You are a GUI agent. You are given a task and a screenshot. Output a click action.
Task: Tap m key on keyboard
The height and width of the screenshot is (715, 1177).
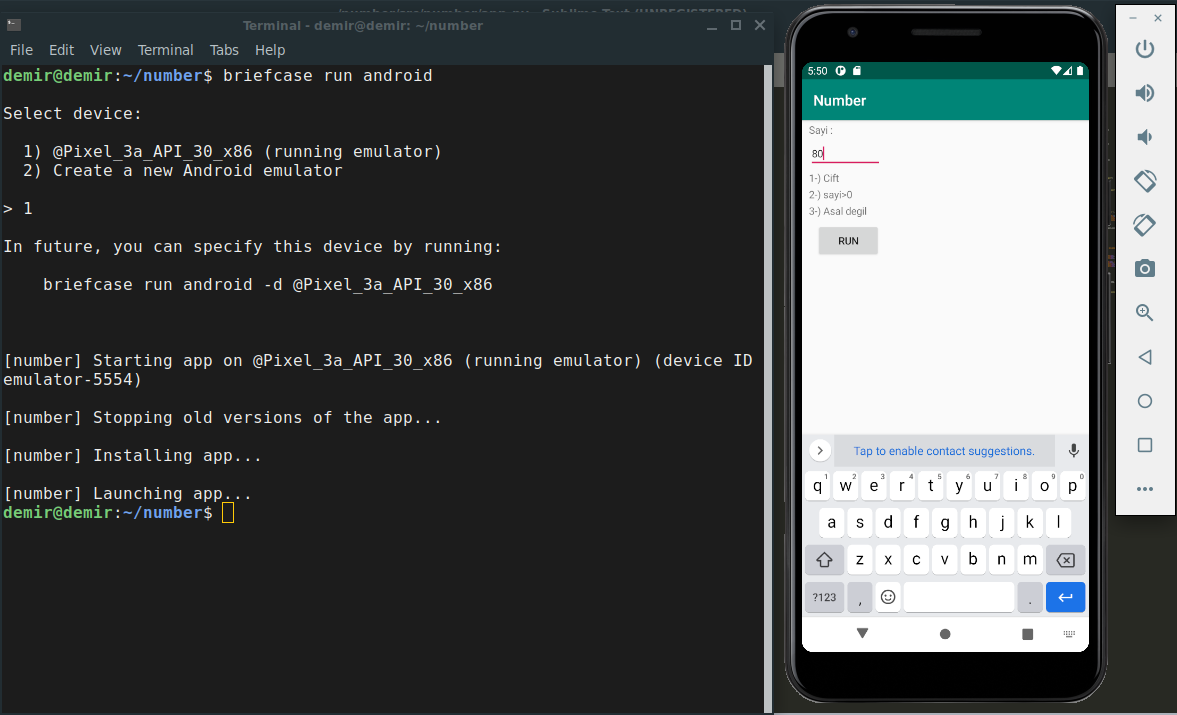pos(1030,560)
